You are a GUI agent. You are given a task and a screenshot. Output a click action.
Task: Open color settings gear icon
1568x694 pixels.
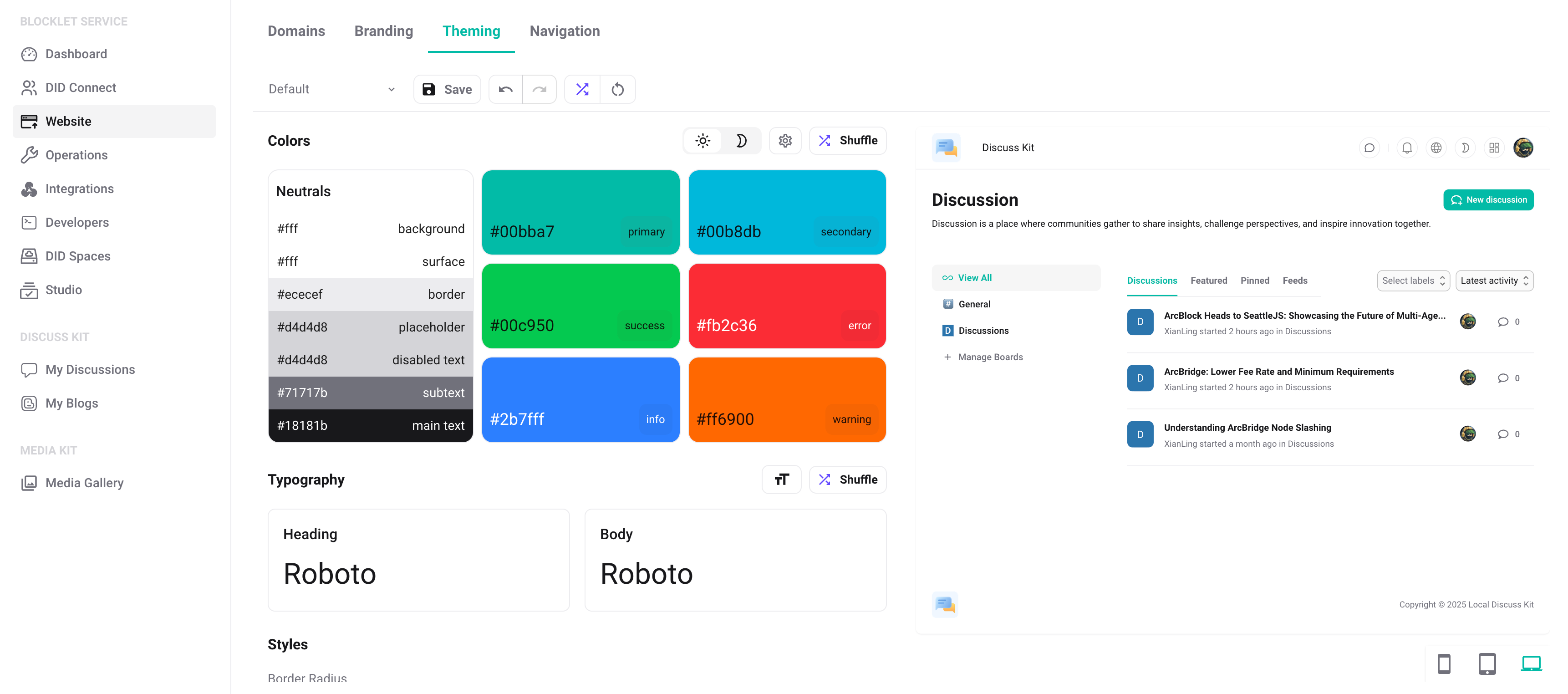pyautogui.click(x=784, y=141)
